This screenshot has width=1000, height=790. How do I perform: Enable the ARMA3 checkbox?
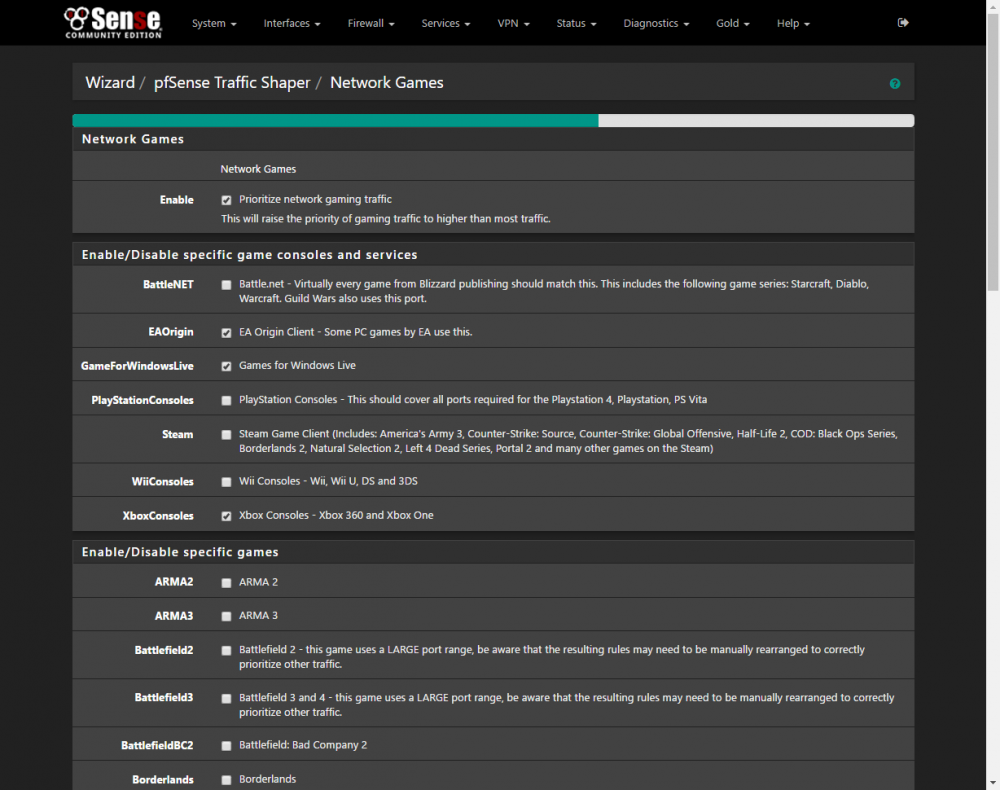(x=226, y=617)
